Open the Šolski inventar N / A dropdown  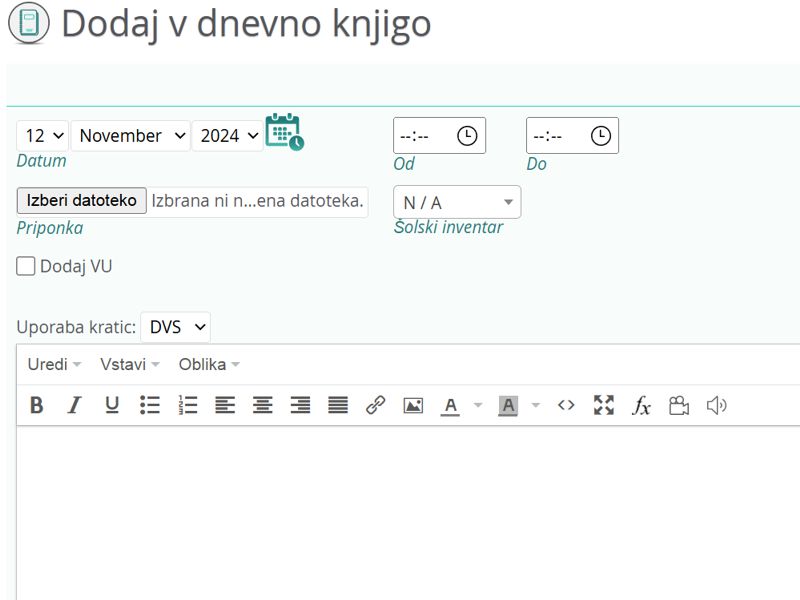pos(457,202)
